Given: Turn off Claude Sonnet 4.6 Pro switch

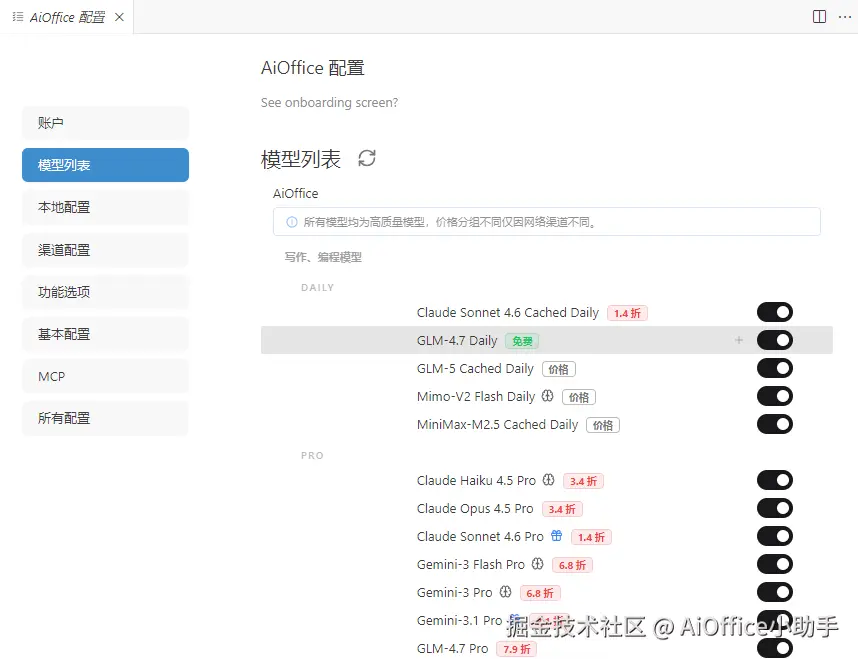Looking at the screenshot, I should click(775, 536).
